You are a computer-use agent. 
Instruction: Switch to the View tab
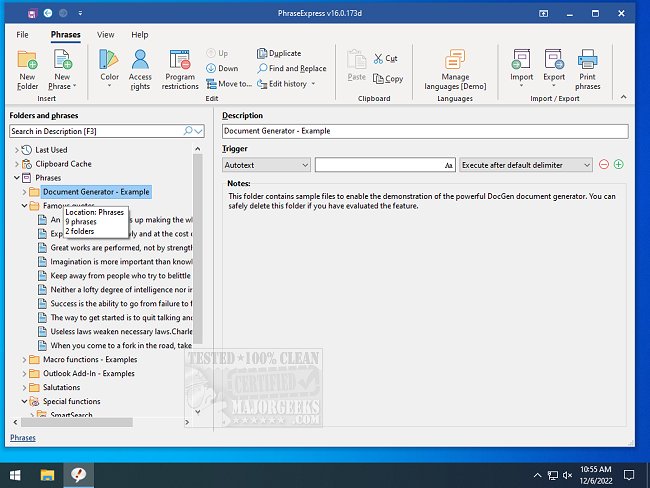coord(105,34)
